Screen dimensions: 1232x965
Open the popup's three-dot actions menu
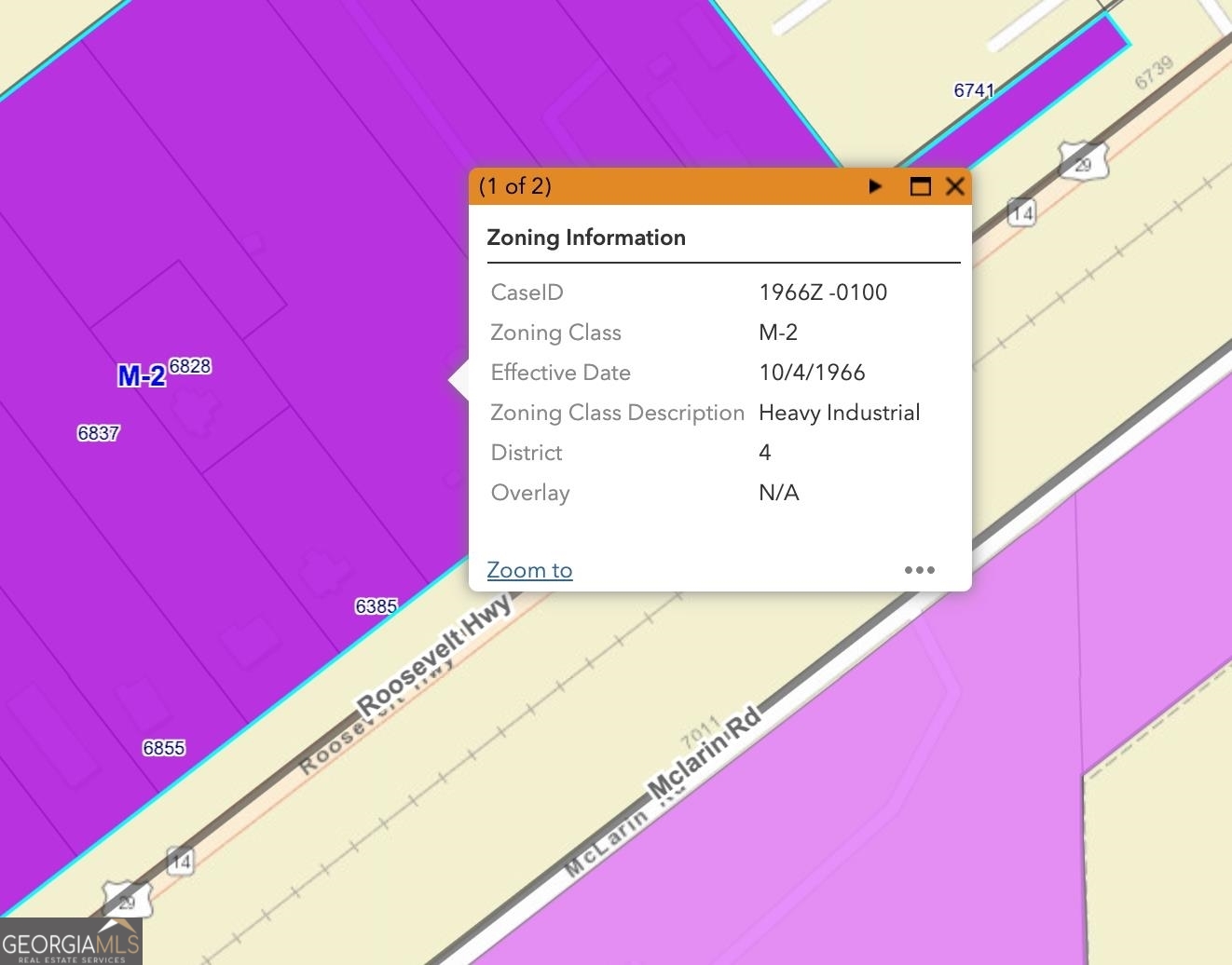[x=919, y=570]
